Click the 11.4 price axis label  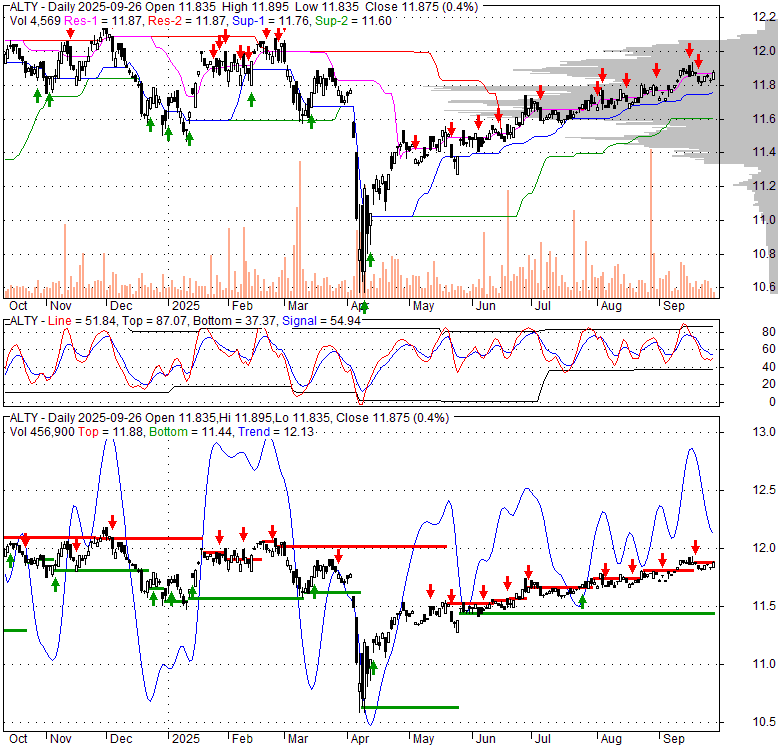click(x=764, y=152)
